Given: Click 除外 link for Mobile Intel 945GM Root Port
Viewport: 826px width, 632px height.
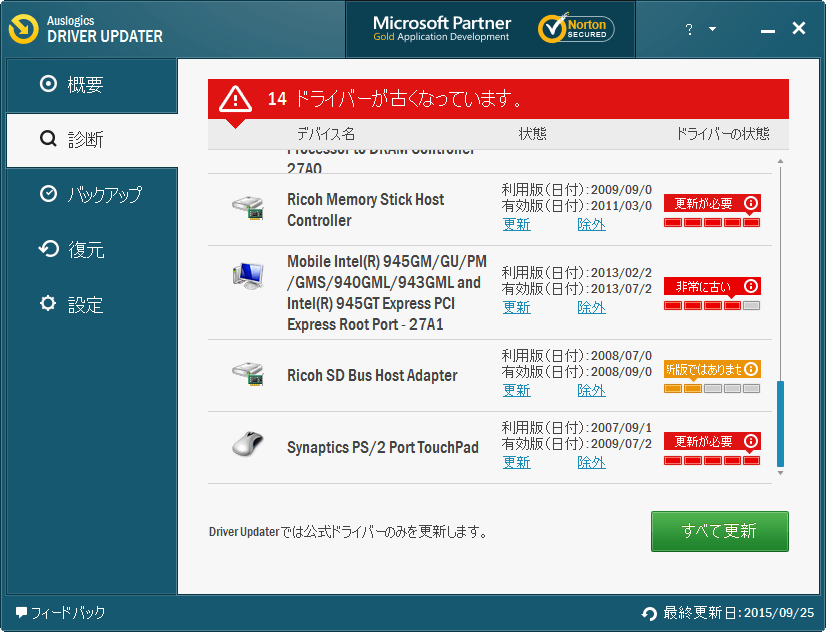Looking at the screenshot, I should click(592, 308).
